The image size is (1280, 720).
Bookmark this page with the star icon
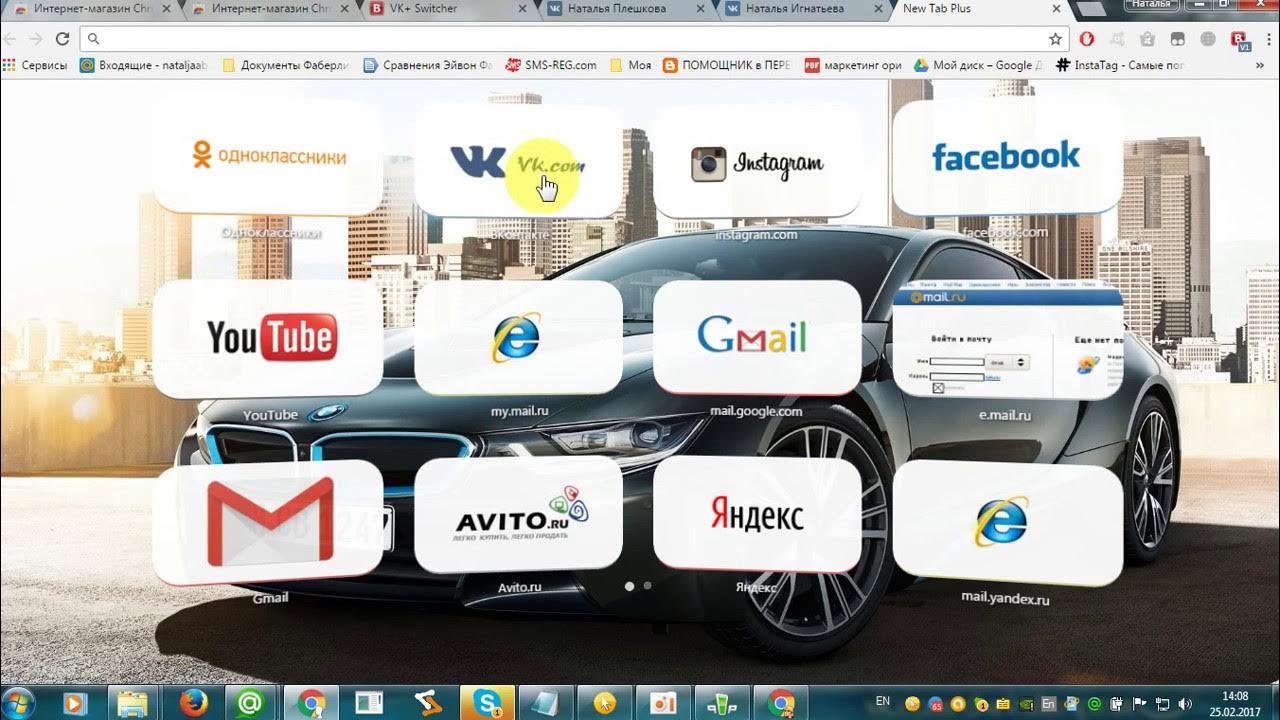1055,39
